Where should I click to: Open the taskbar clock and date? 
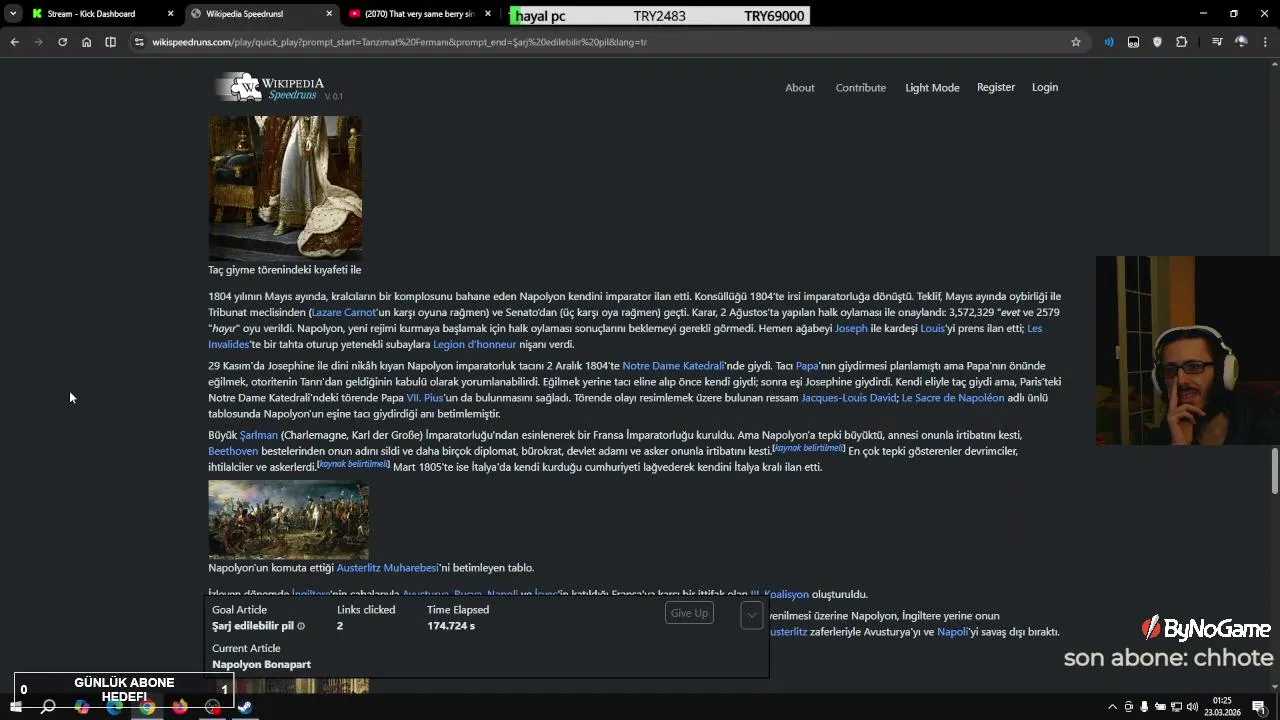[x=1222, y=707]
